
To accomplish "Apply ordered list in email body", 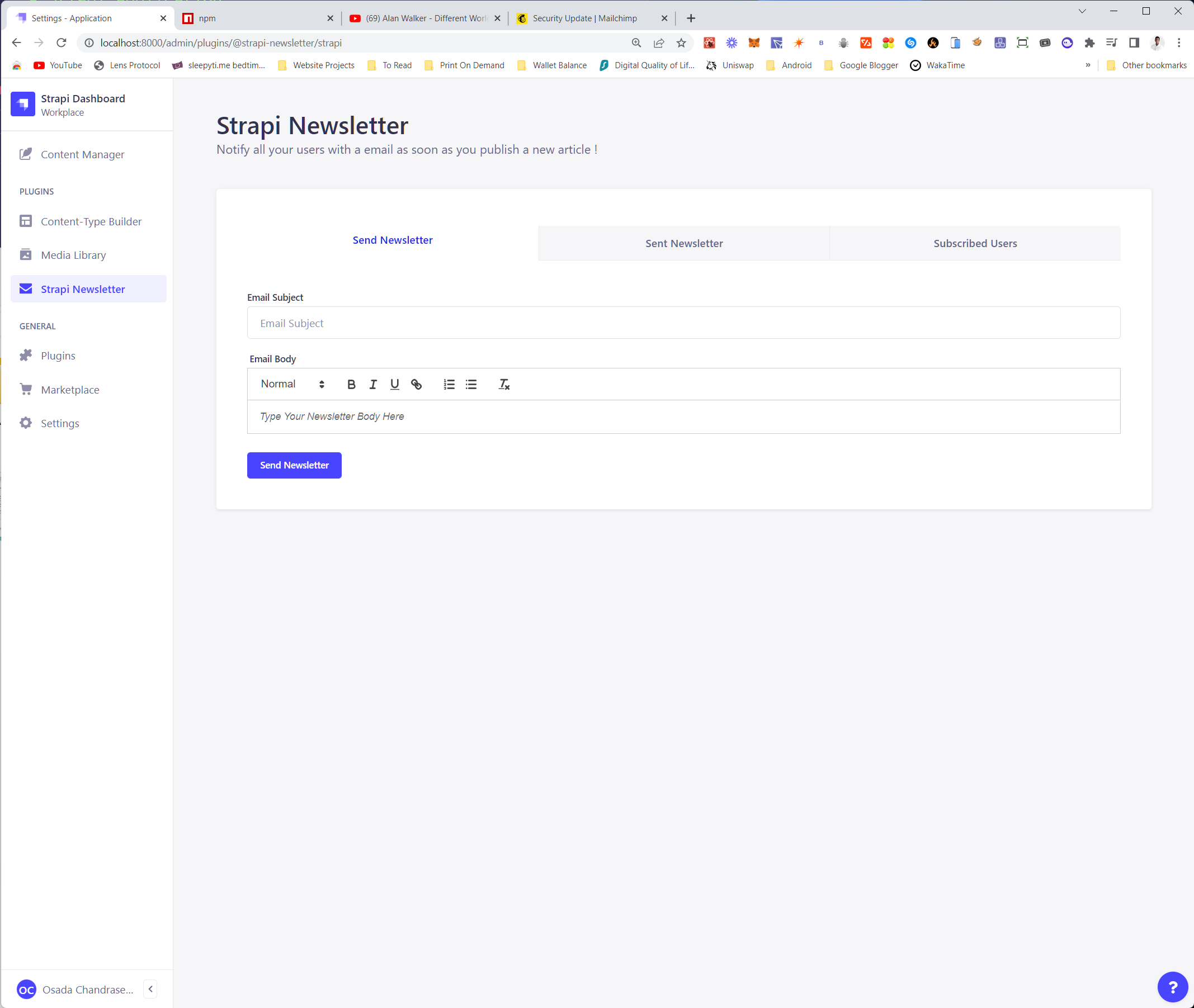I will pos(449,385).
